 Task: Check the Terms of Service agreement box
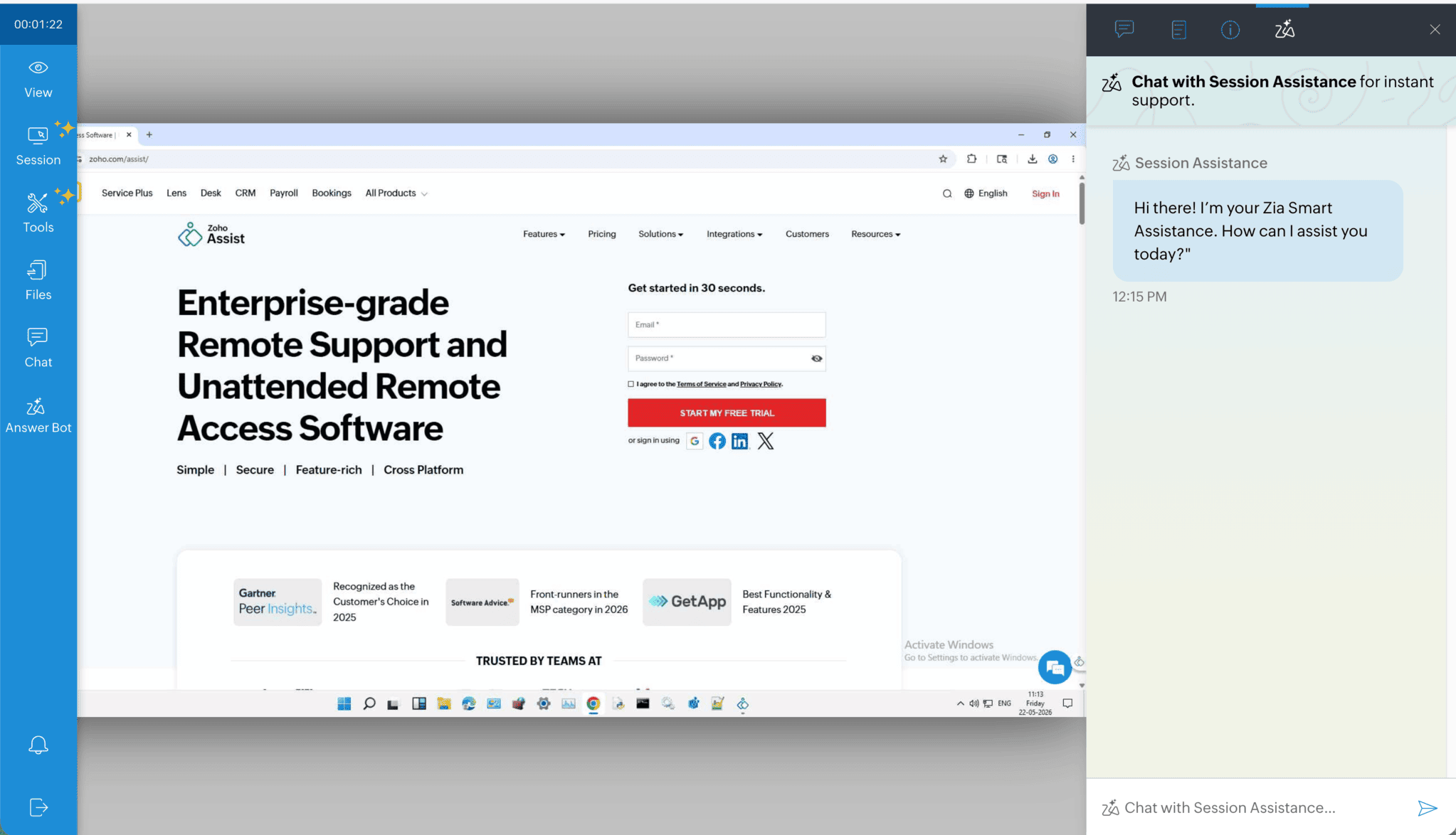(631, 384)
